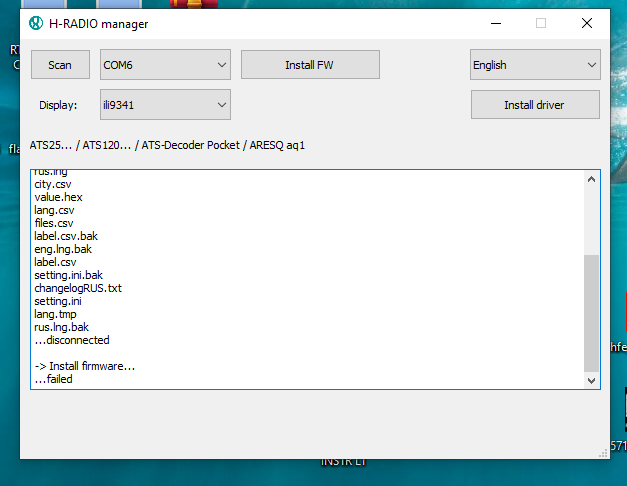Click the '-> Install firmware...' log line
The image size is (627, 486).
click(x=84, y=366)
